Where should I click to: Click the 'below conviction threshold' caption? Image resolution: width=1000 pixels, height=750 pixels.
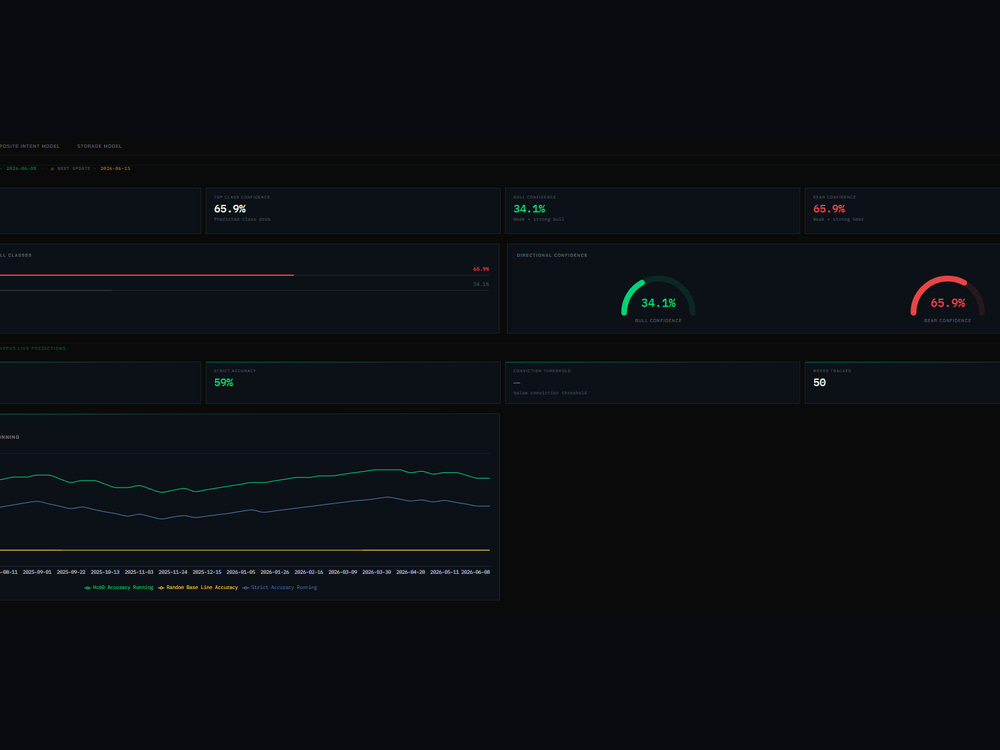550,393
